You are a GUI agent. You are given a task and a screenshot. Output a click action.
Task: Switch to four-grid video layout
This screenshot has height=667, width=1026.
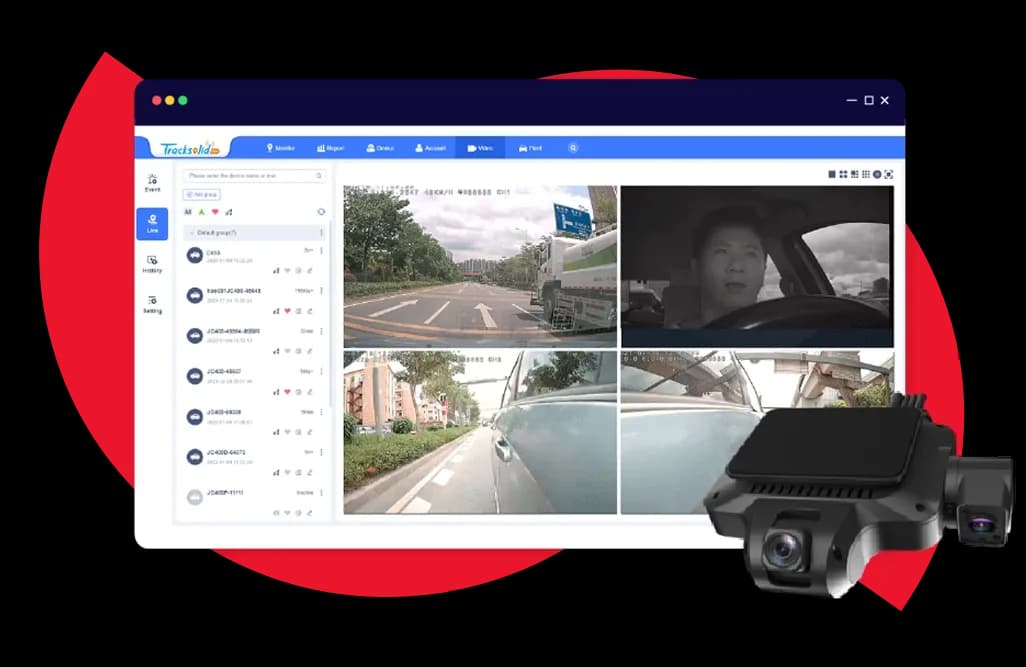coord(843,174)
